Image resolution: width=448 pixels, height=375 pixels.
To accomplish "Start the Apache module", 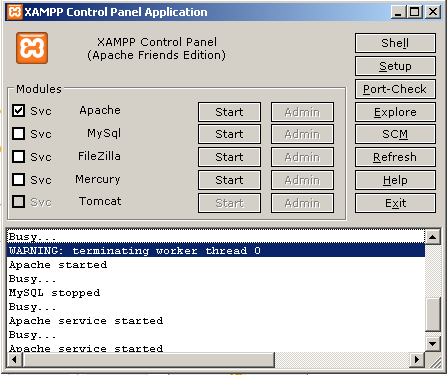I will click(229, 112).
